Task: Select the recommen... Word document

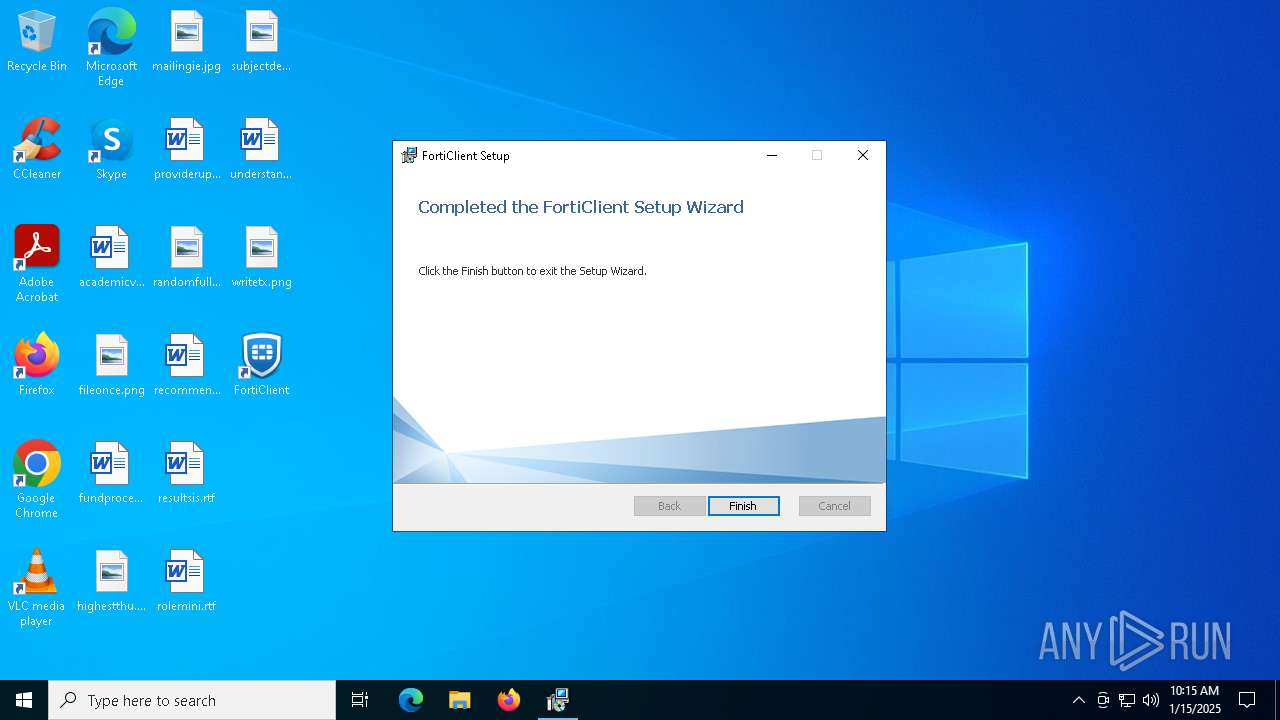Action: 186,366
